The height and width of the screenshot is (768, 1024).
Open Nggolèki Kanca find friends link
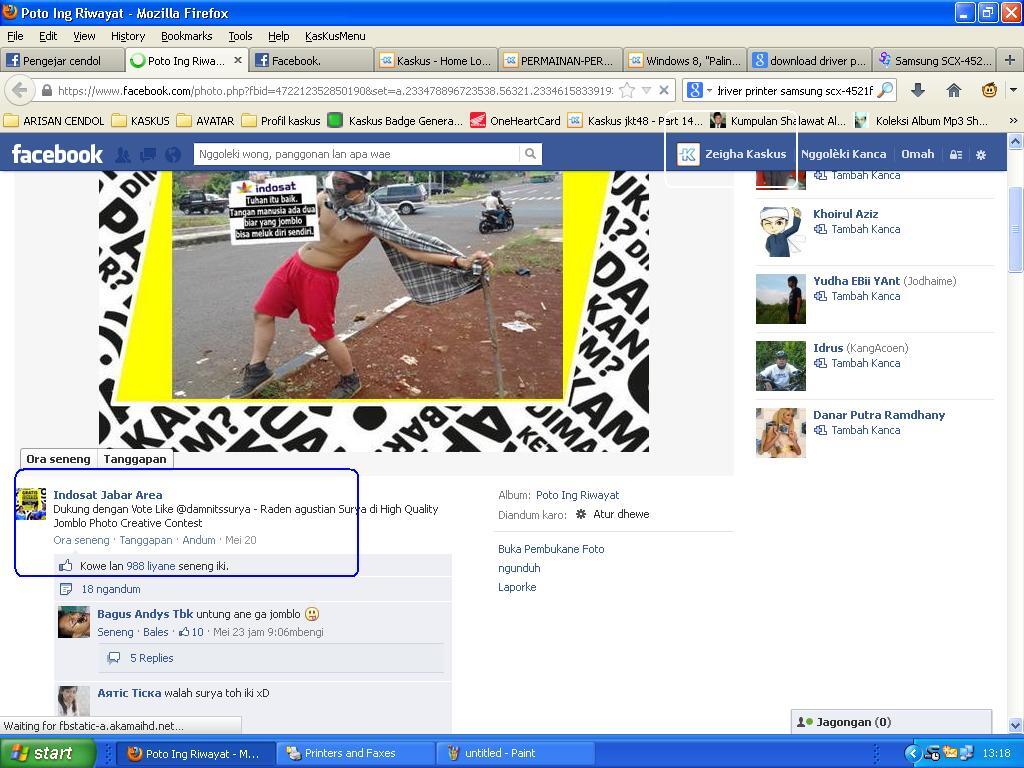click(843, 154)
